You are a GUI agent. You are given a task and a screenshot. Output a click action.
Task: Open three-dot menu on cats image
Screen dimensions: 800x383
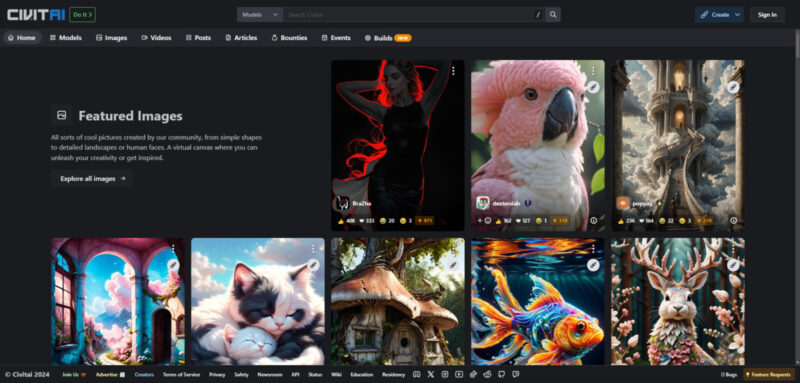point(313,249)
